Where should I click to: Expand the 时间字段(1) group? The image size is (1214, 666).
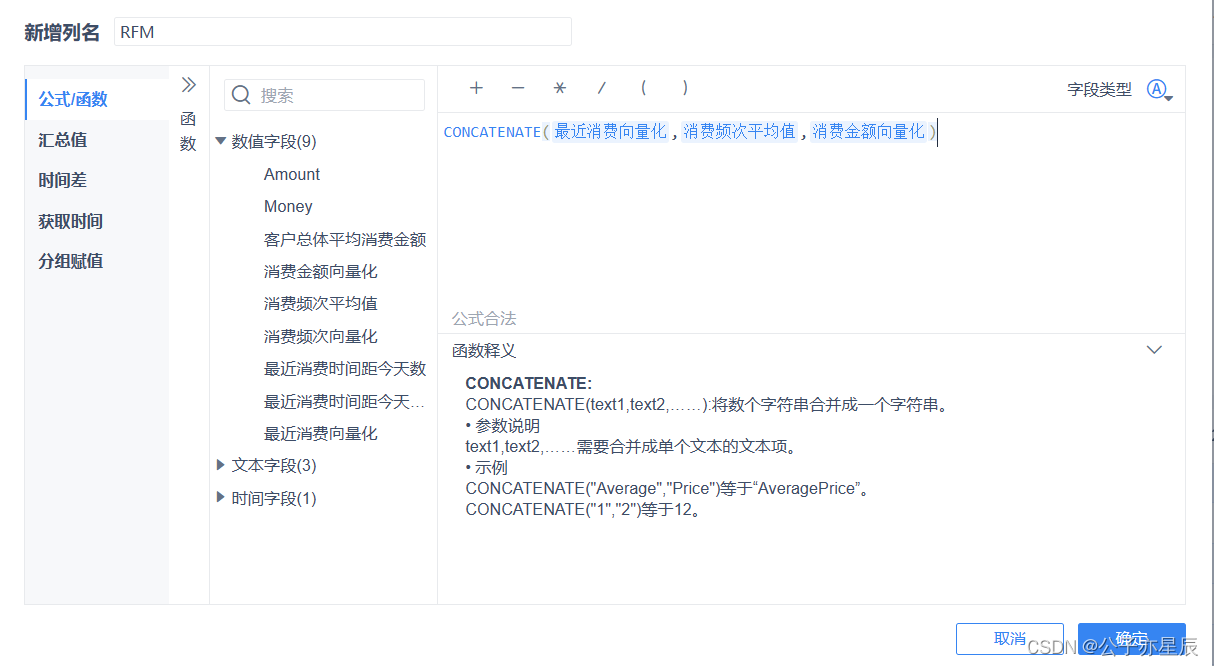tap(221, 497)
